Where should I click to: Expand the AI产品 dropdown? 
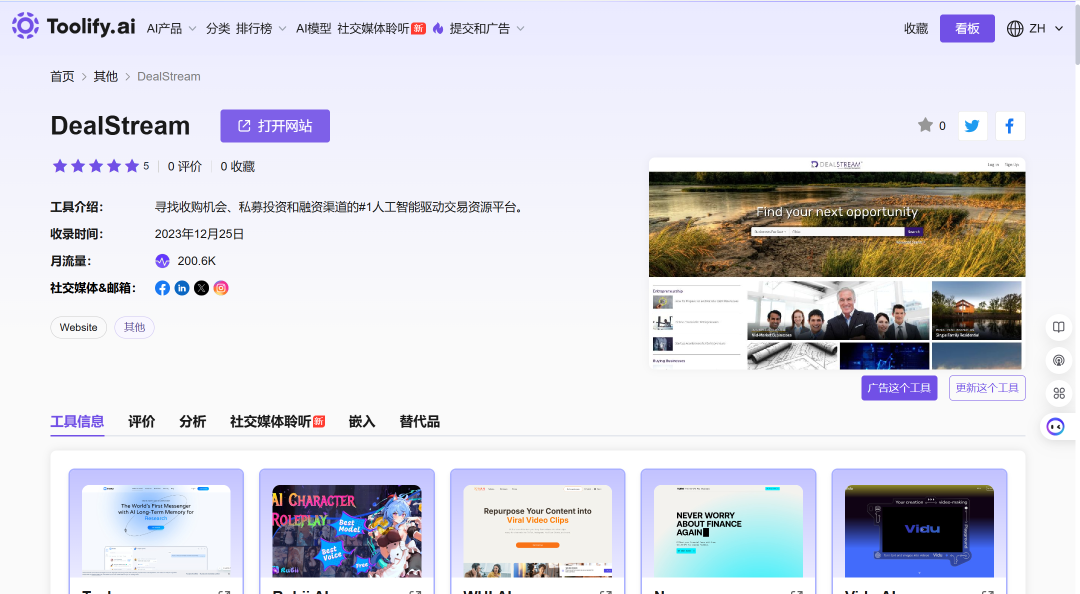coord(172,28)
